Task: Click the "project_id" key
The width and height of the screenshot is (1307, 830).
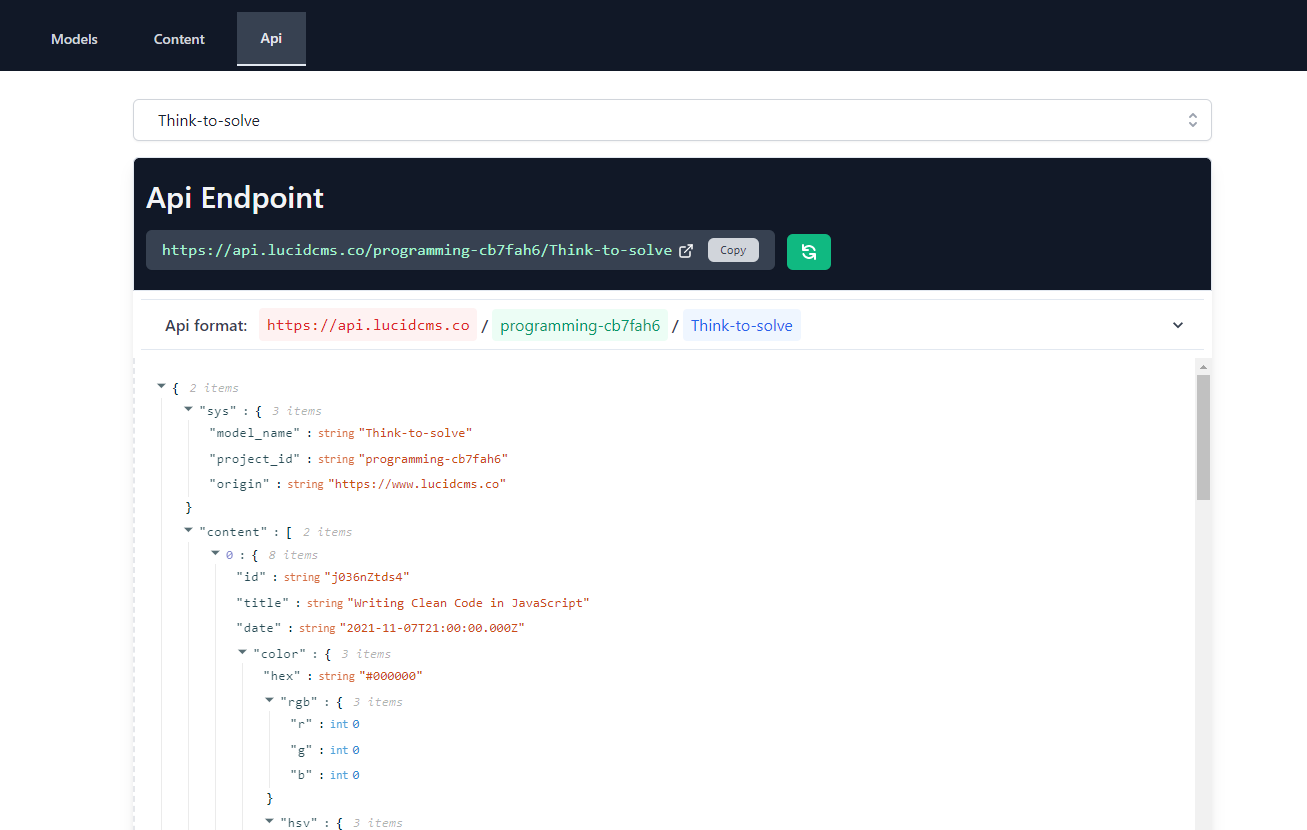Action: [x=254, y=459]
